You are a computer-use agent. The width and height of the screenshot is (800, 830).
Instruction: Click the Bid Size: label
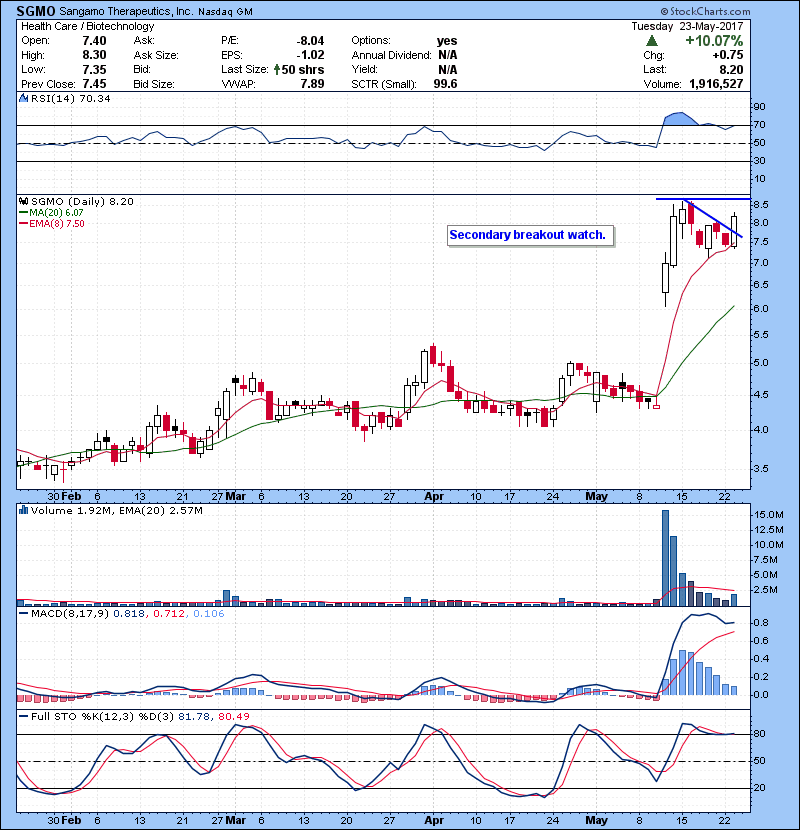point(154,84)
